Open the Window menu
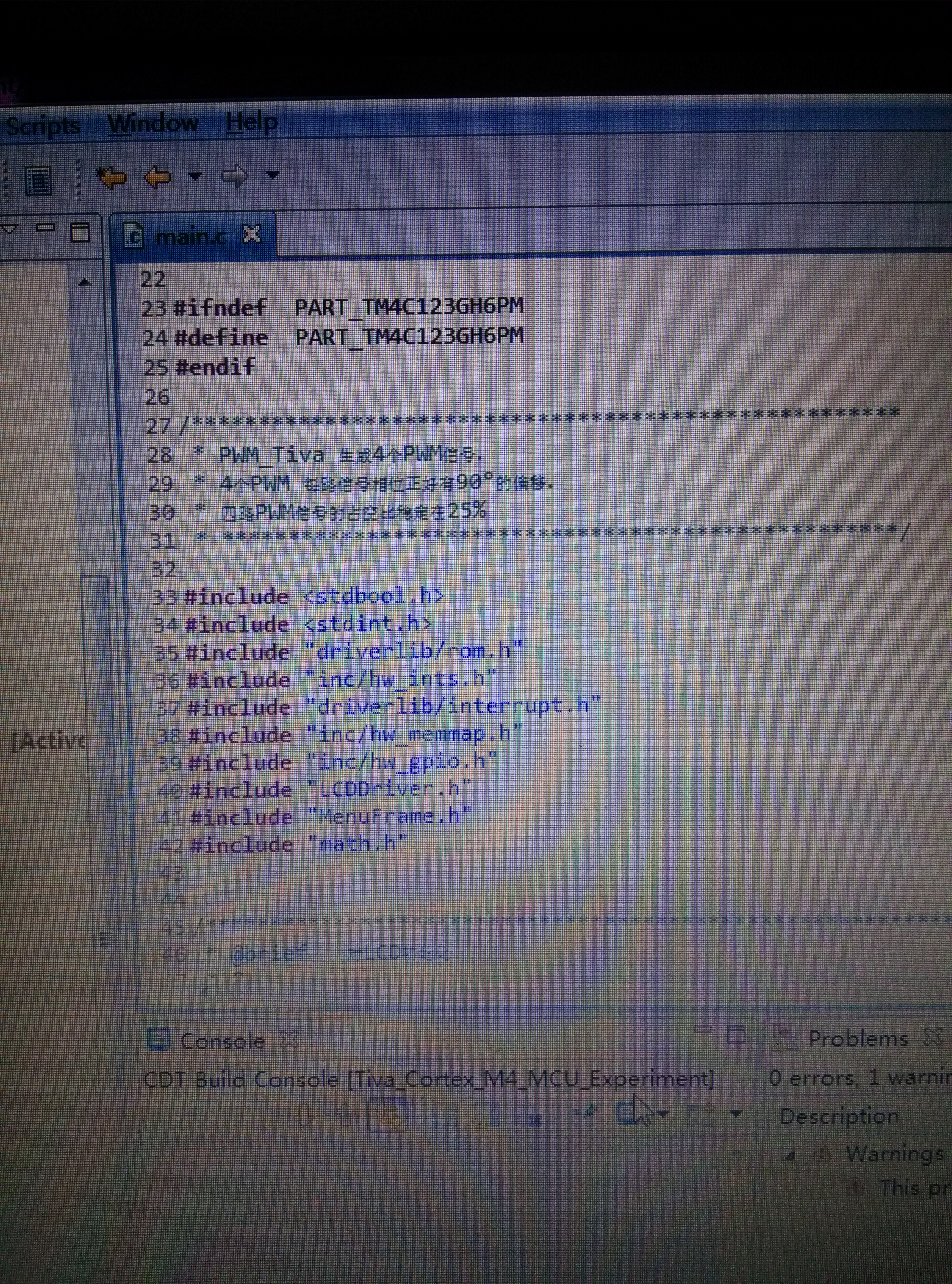Screen dimensions: 952x1284 (153, 123)
